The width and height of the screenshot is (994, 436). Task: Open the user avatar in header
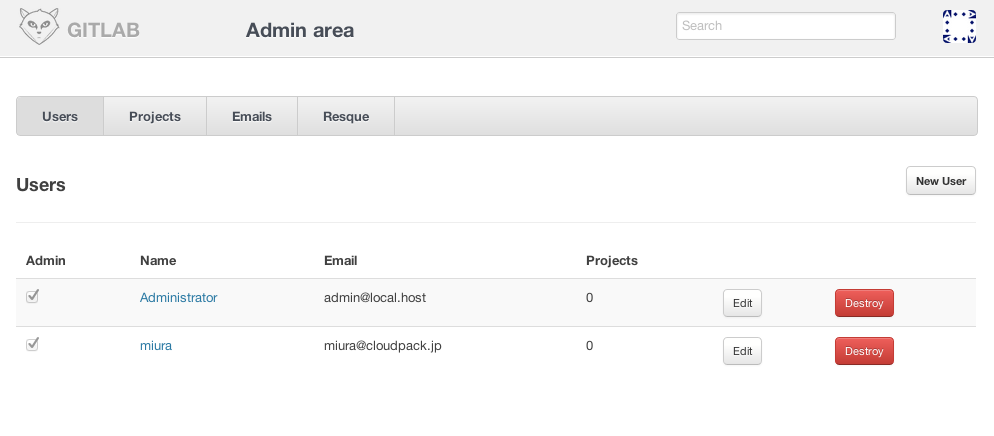959,27
